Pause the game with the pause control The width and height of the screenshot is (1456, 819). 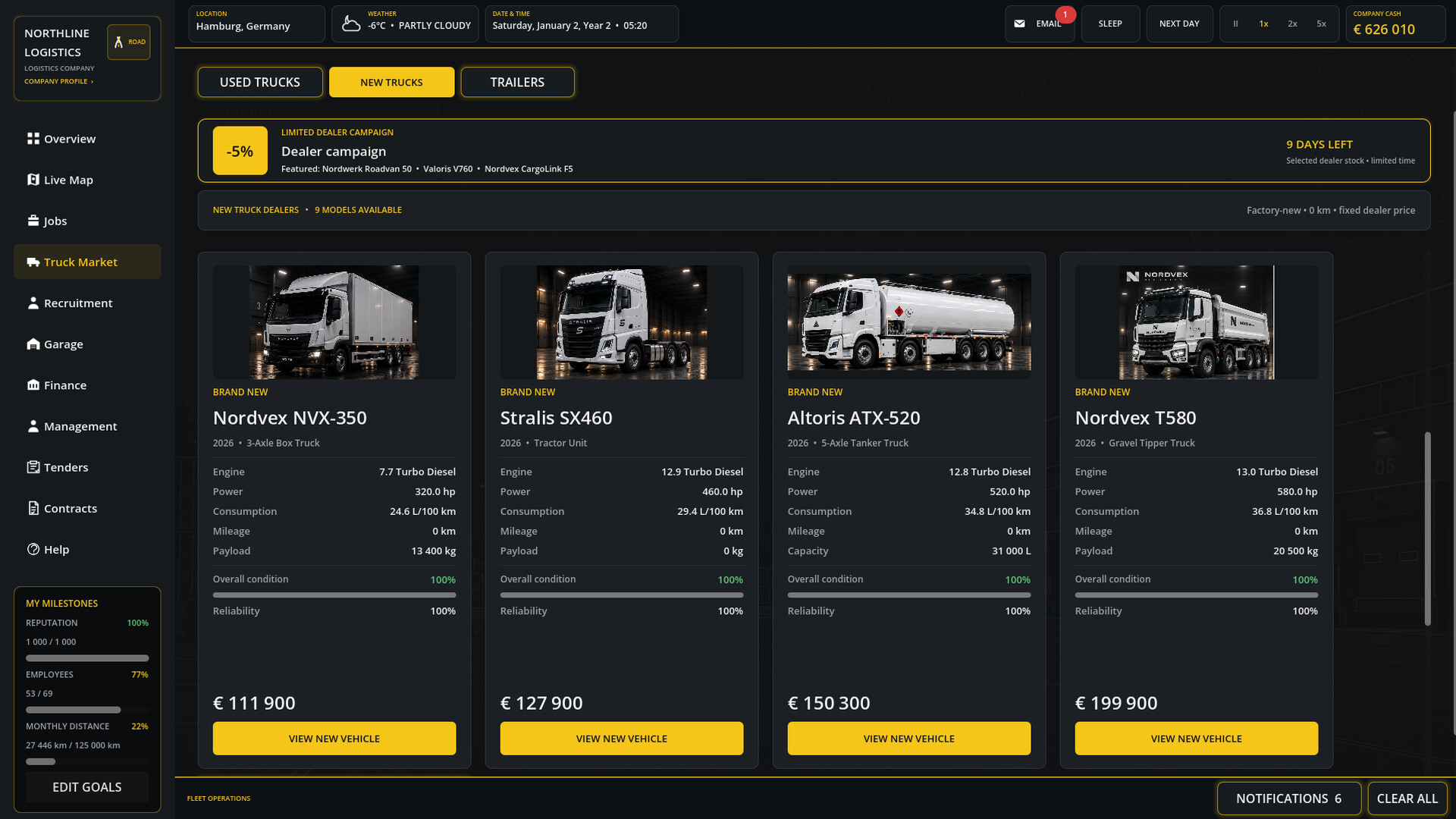[1235, 24]
